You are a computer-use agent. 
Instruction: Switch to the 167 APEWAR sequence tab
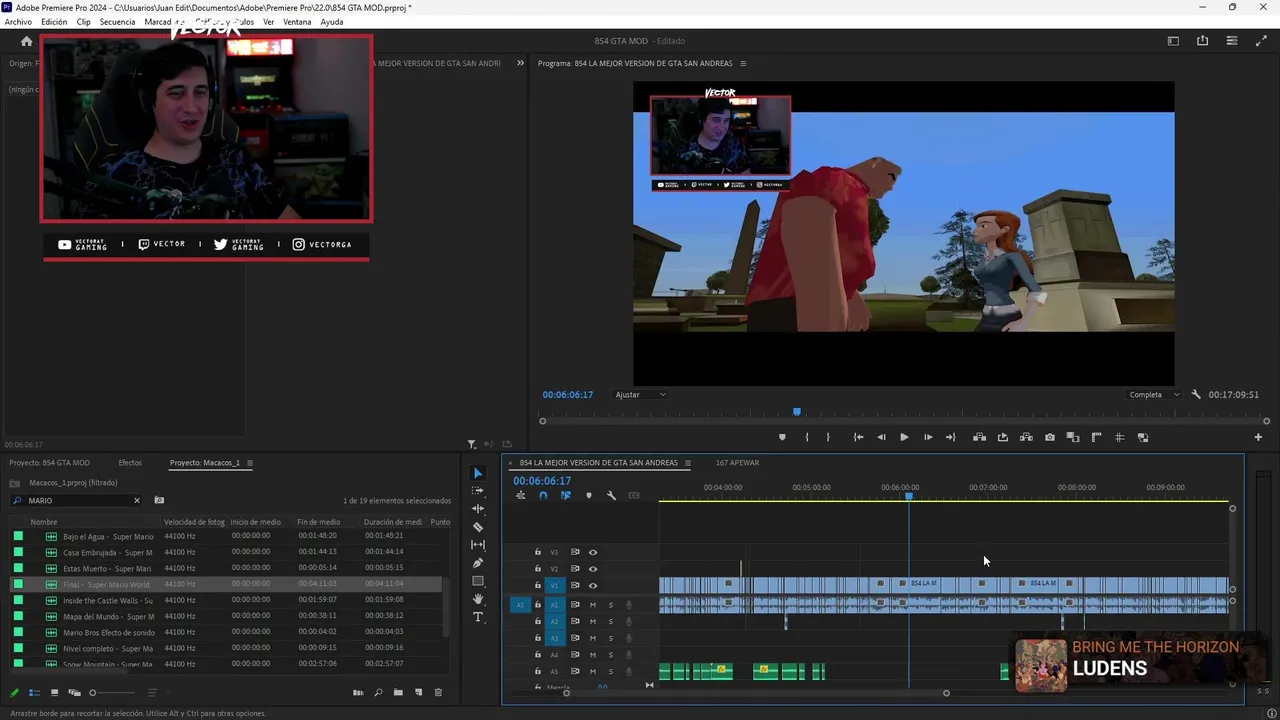(x=737, y=463)
